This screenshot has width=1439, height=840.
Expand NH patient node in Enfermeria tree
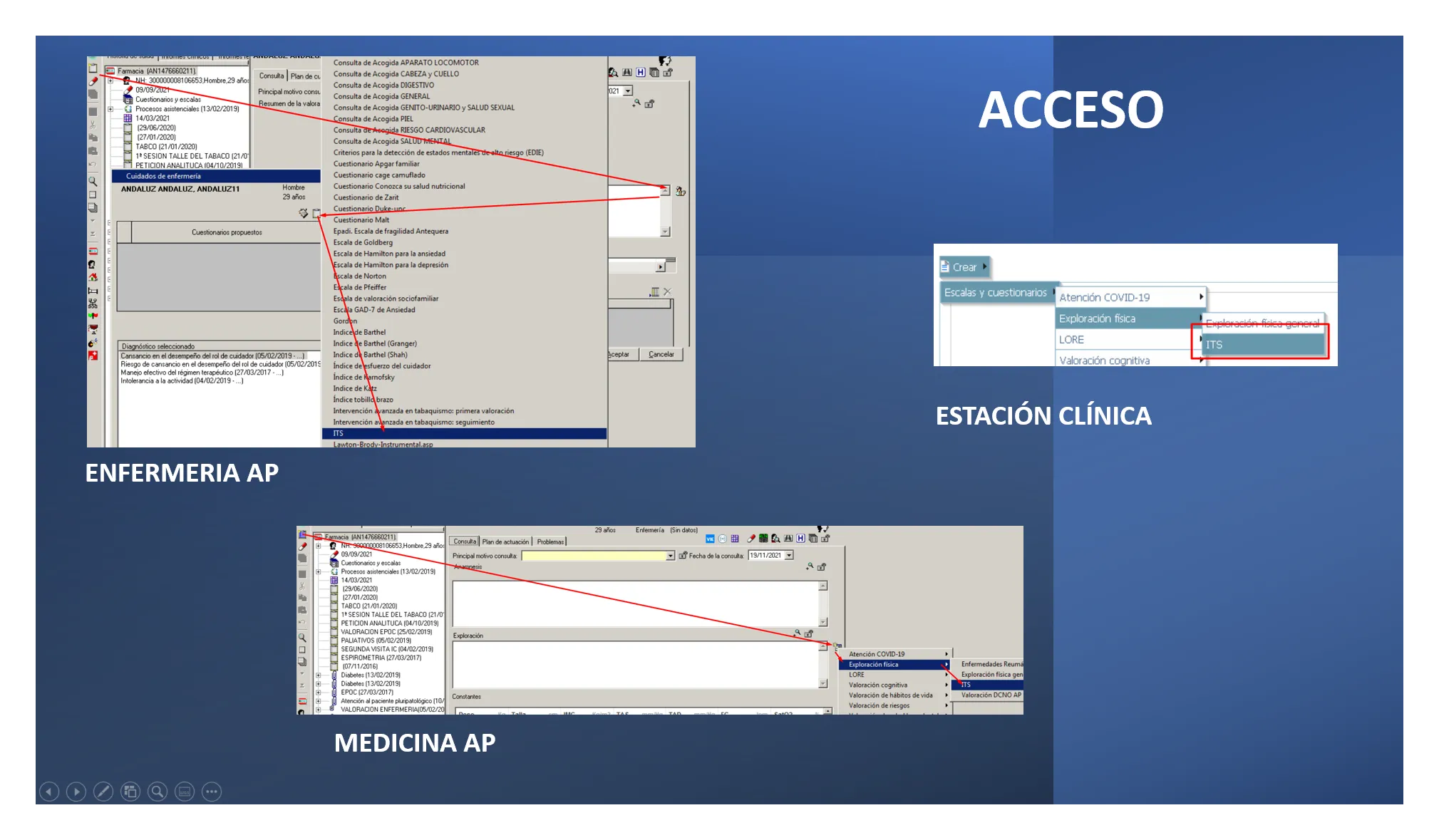tap(110, 81)
